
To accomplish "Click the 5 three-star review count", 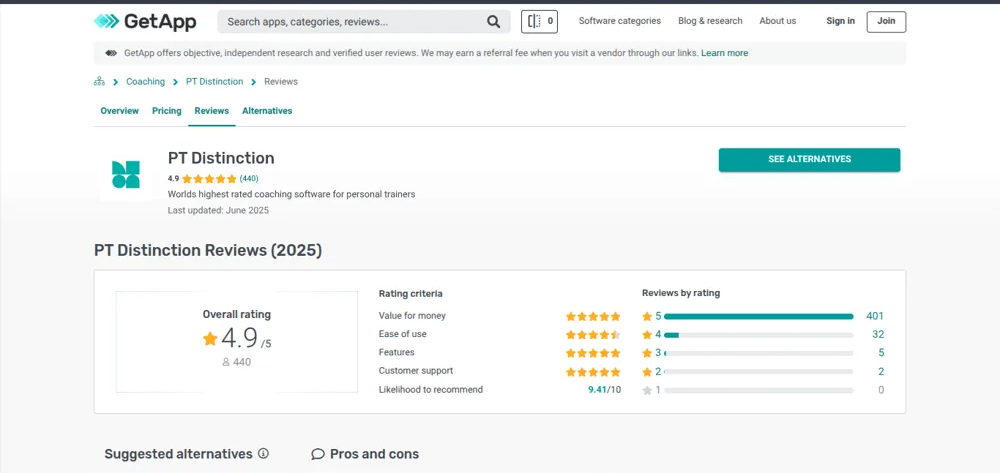I will (x=881, y=353).
